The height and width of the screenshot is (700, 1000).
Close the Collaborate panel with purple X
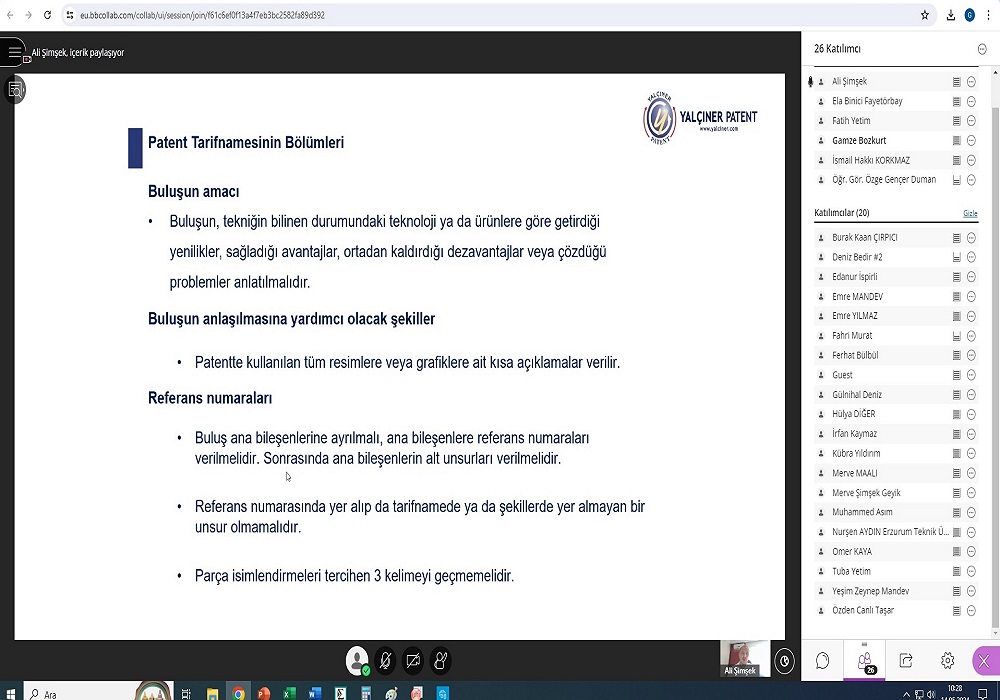click(x=985, y=661)
